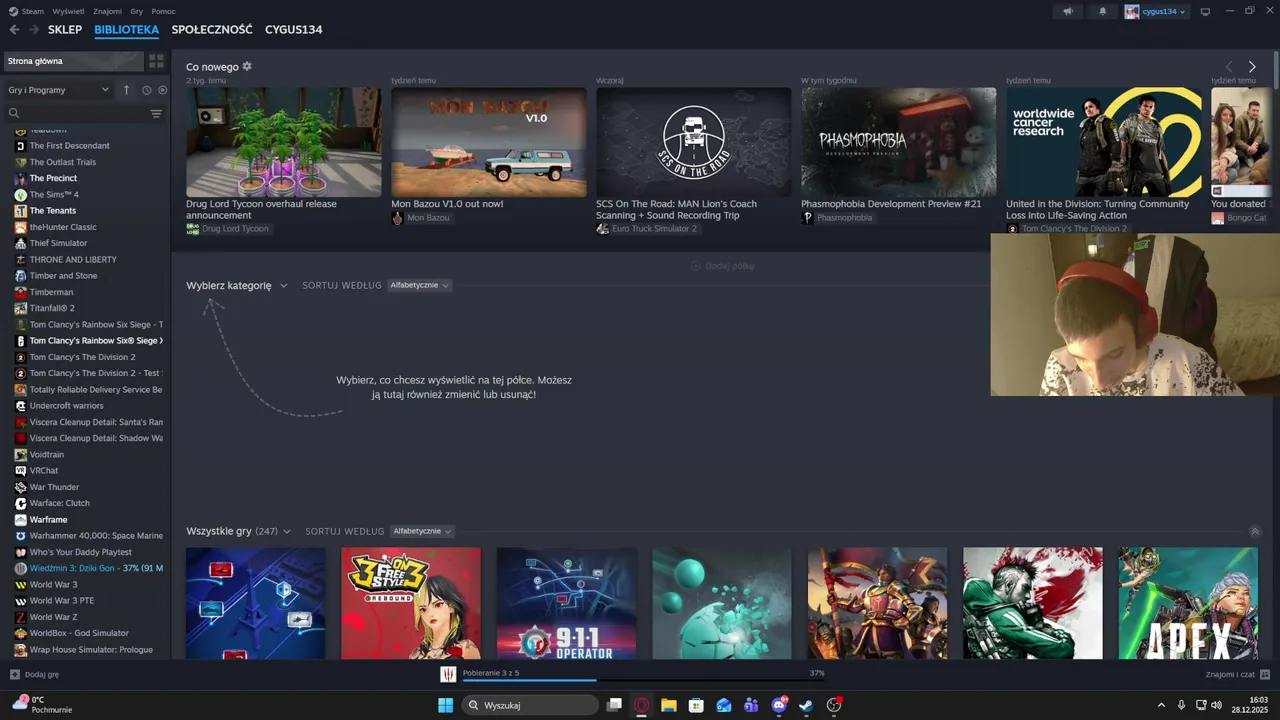The image size is (1280, 720).
Task: Open Task View on the taskbar
Action: (615, 705)
